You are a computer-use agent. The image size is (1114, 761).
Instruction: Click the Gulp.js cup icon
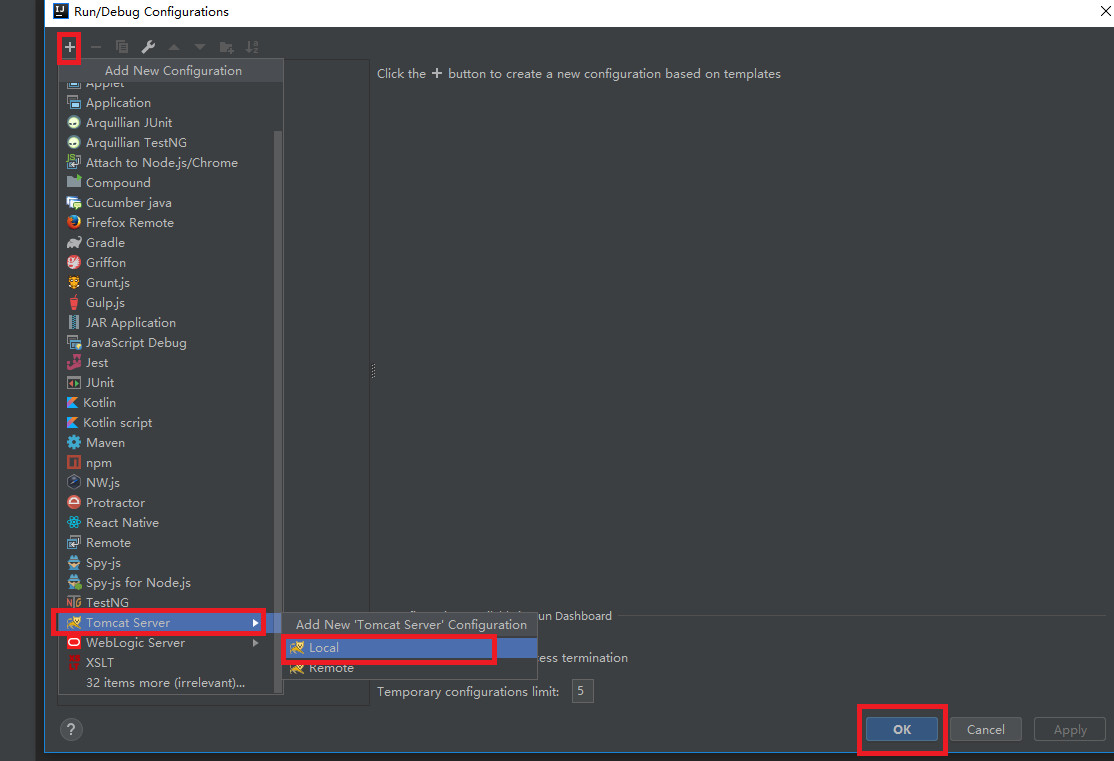74,302
